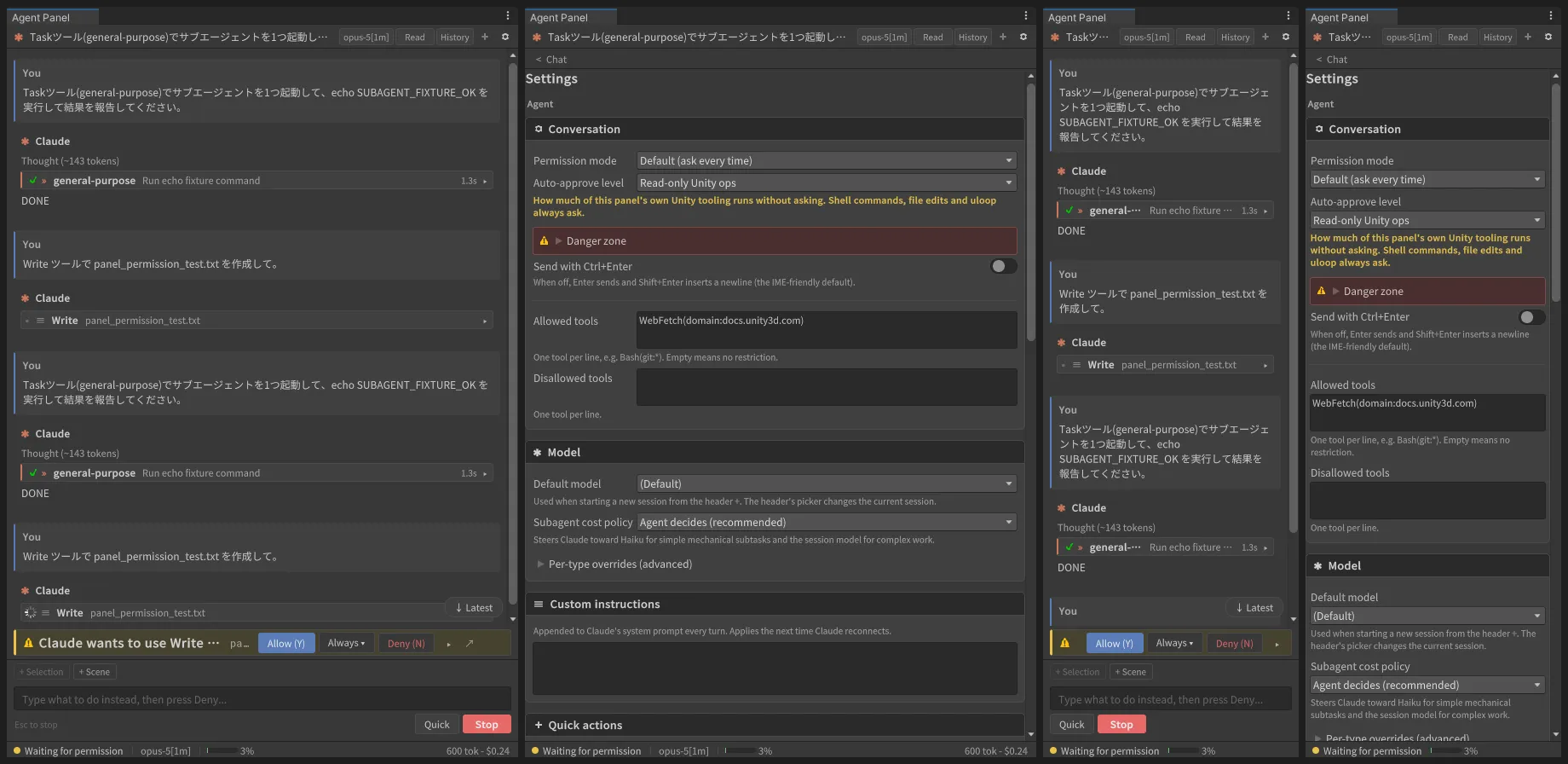Jump to Latest in leftmost chat panel
The image size is (1568, 764).
pyautogui.click(x=474, y=608)
